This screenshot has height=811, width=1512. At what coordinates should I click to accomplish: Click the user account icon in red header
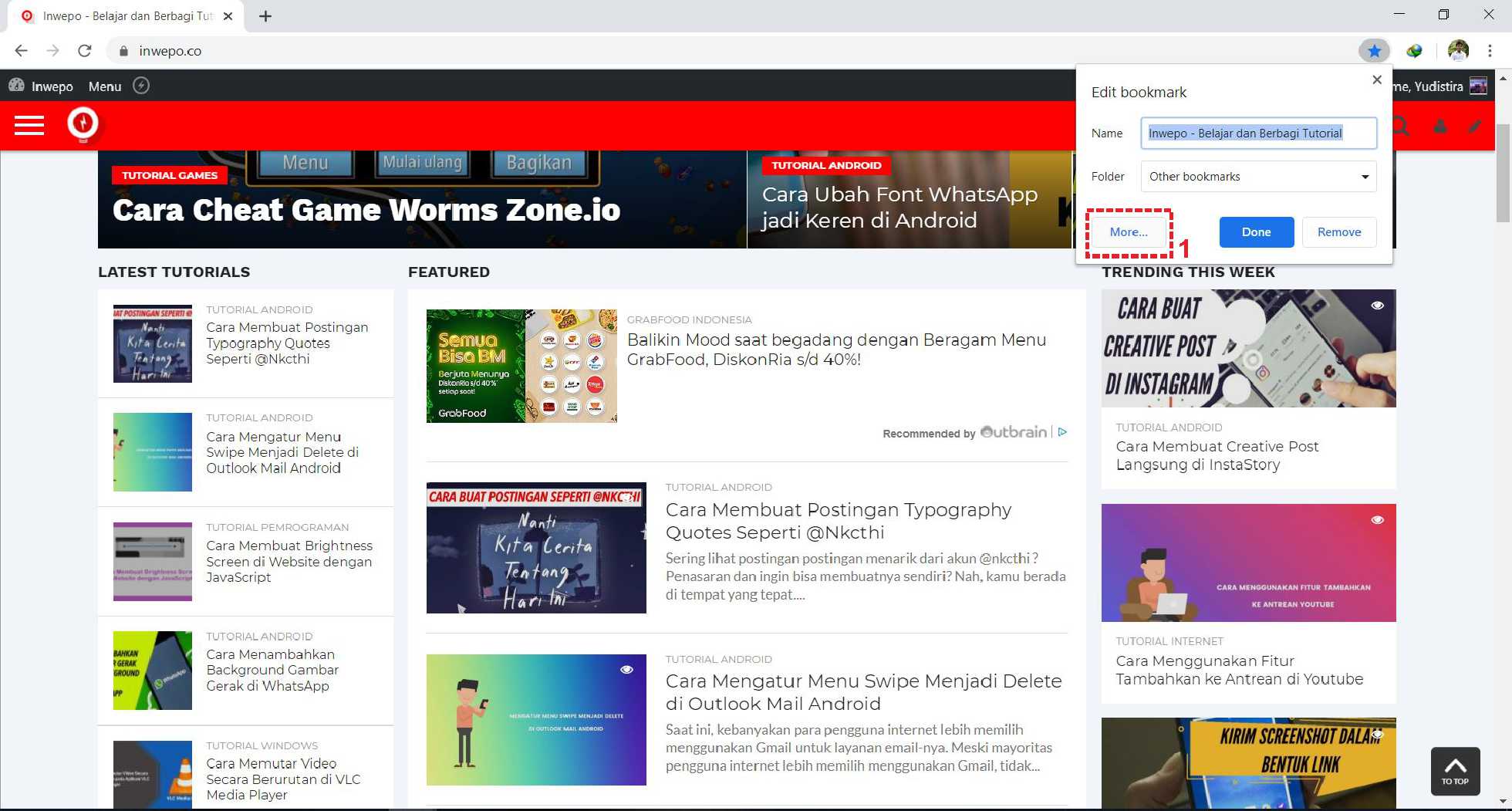(x=1439, y=126)
